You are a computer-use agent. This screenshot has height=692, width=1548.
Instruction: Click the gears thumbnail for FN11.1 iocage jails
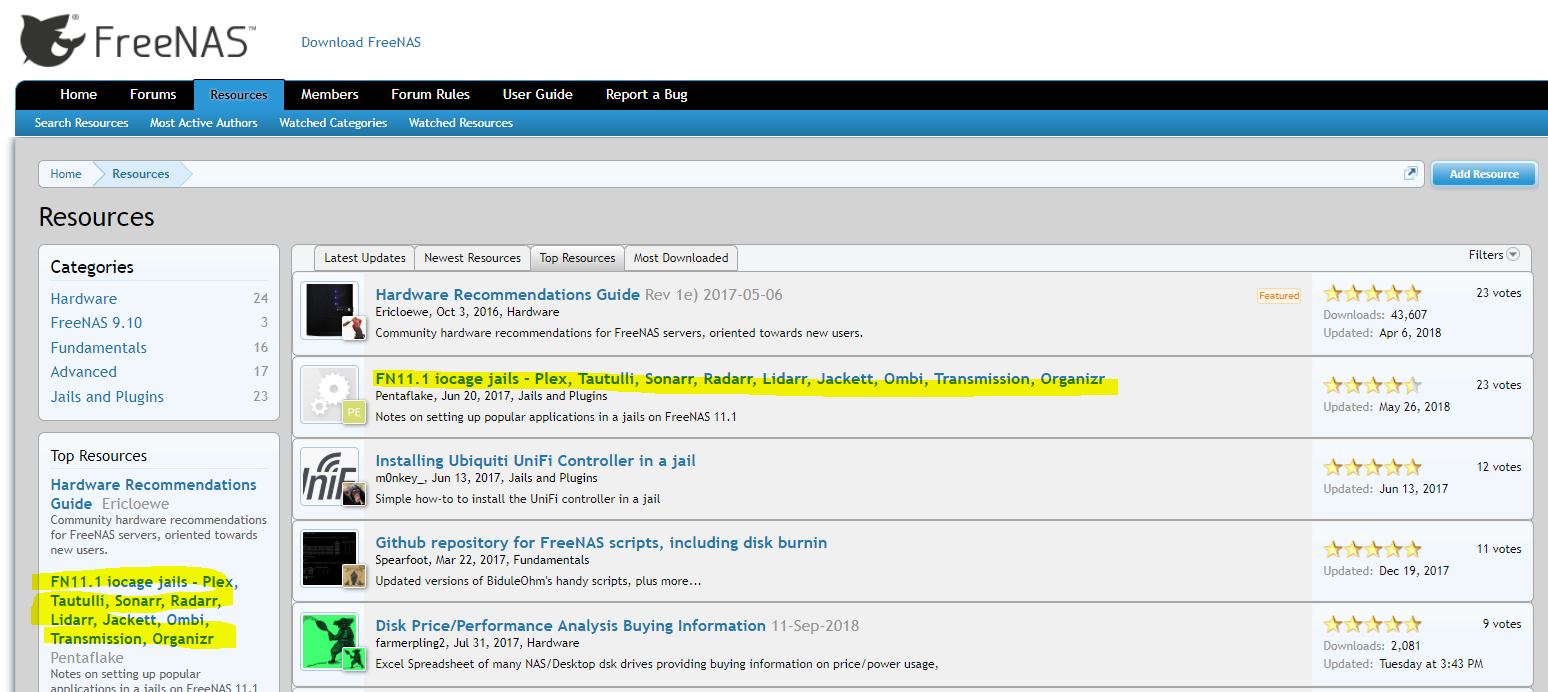point(330,394)
